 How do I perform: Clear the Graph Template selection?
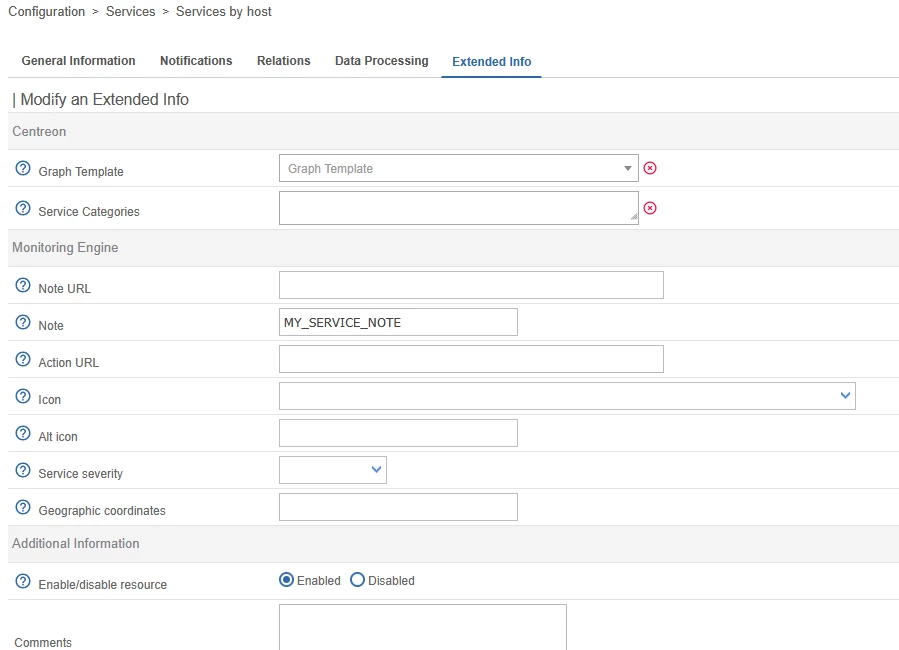tap(650, 168)
